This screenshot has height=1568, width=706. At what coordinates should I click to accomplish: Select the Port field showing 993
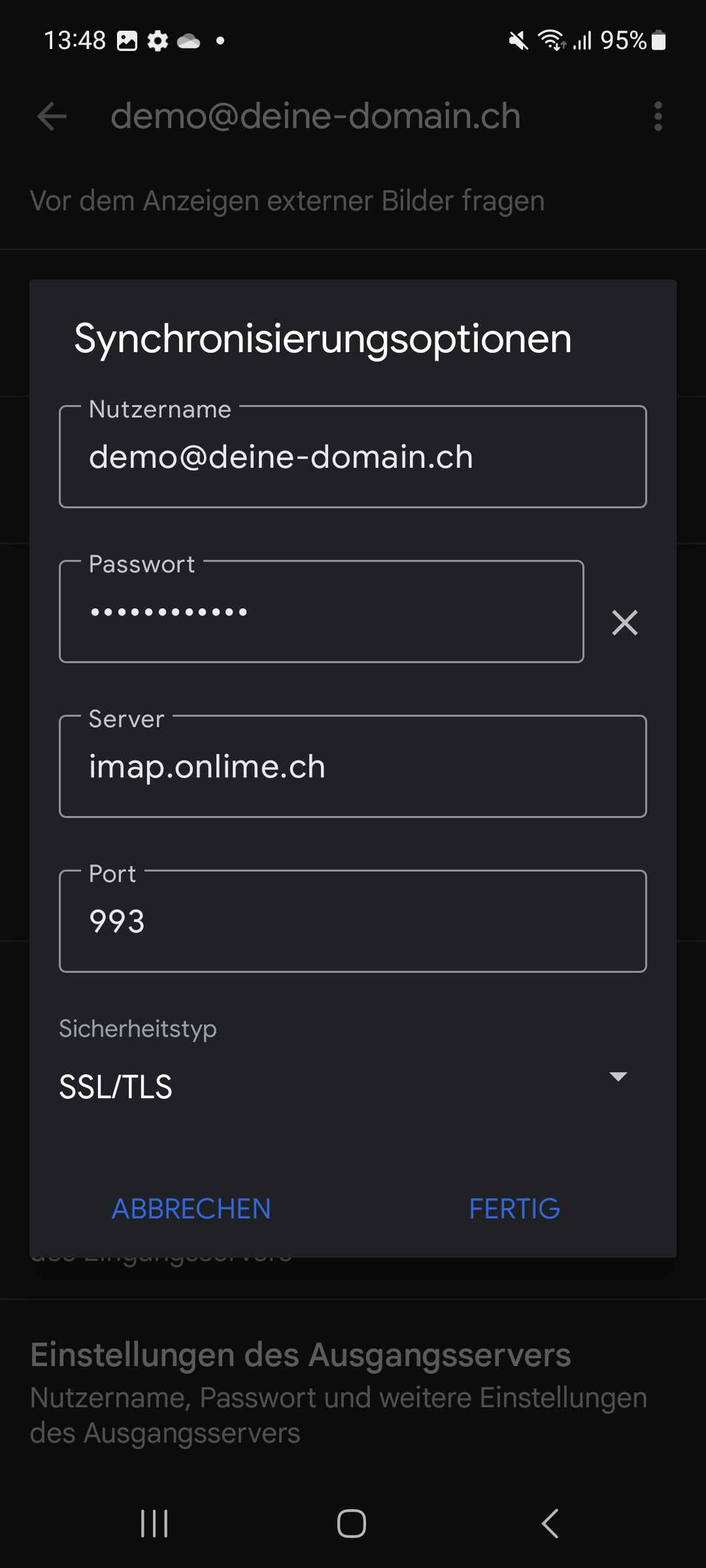click(x=353, y=921)
